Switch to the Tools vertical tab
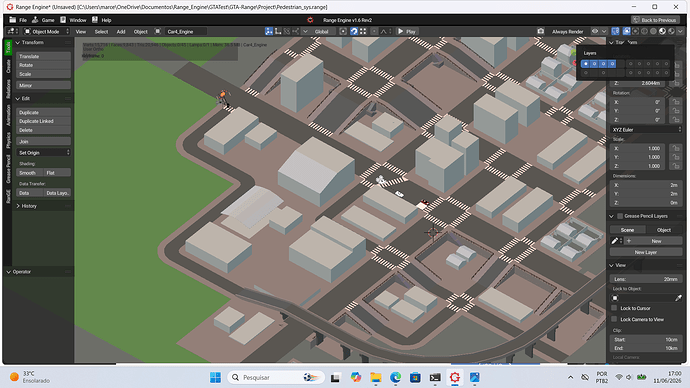Viewport: 690px width, 388px height. coord(8,48)
